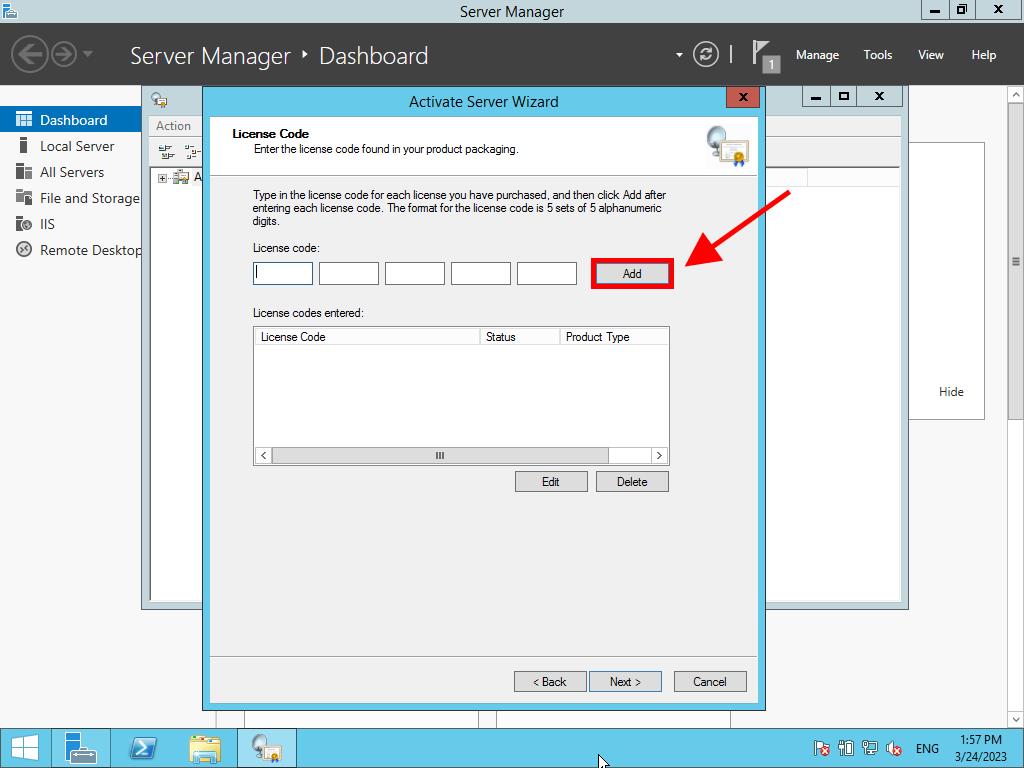Viewport: 1024px width, 768px height.
Task: Click the server tree item icon
Action: (x=181, y=177)
